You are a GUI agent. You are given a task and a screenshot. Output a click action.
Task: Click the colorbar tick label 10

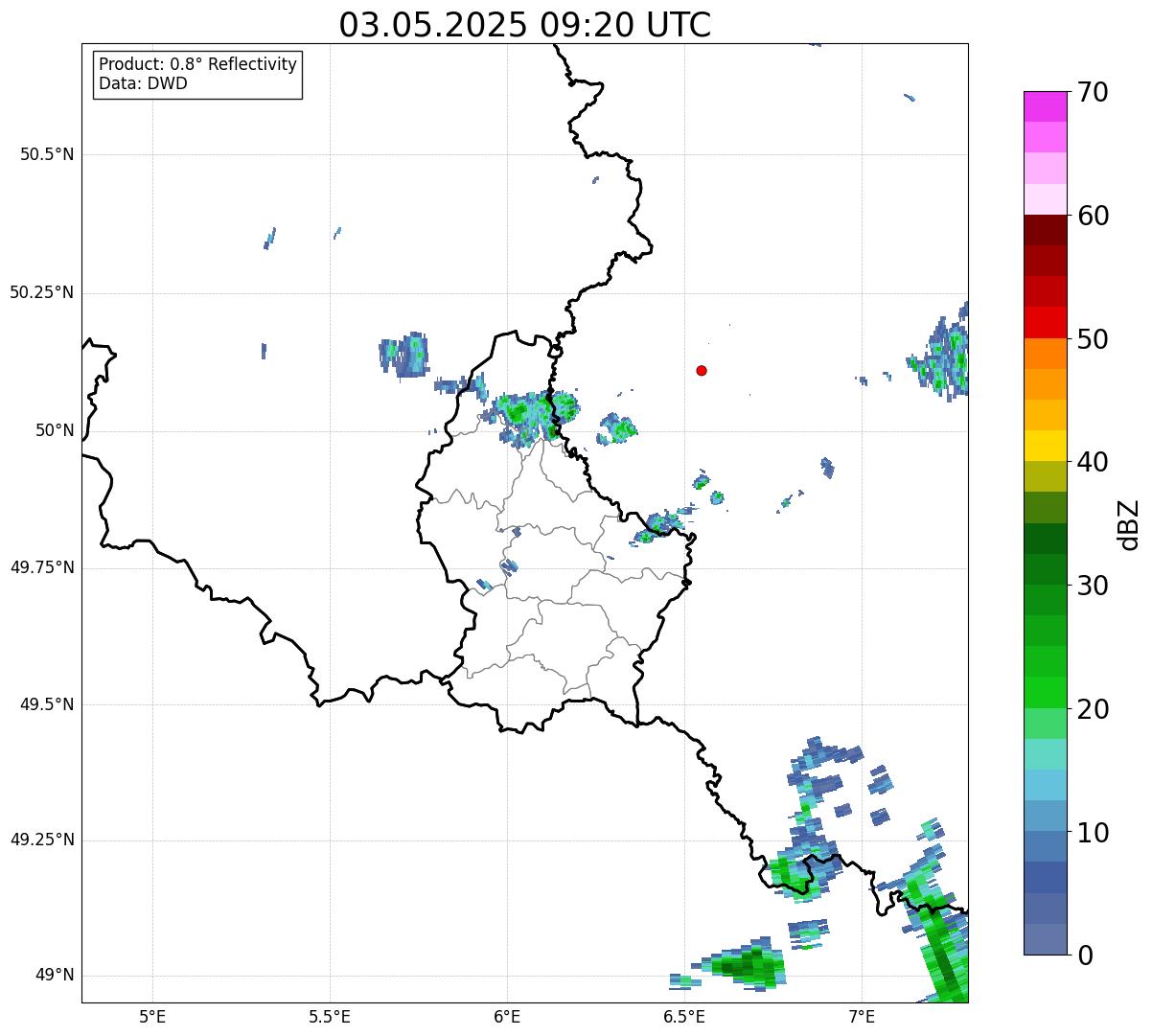[x=1093, y=833]
